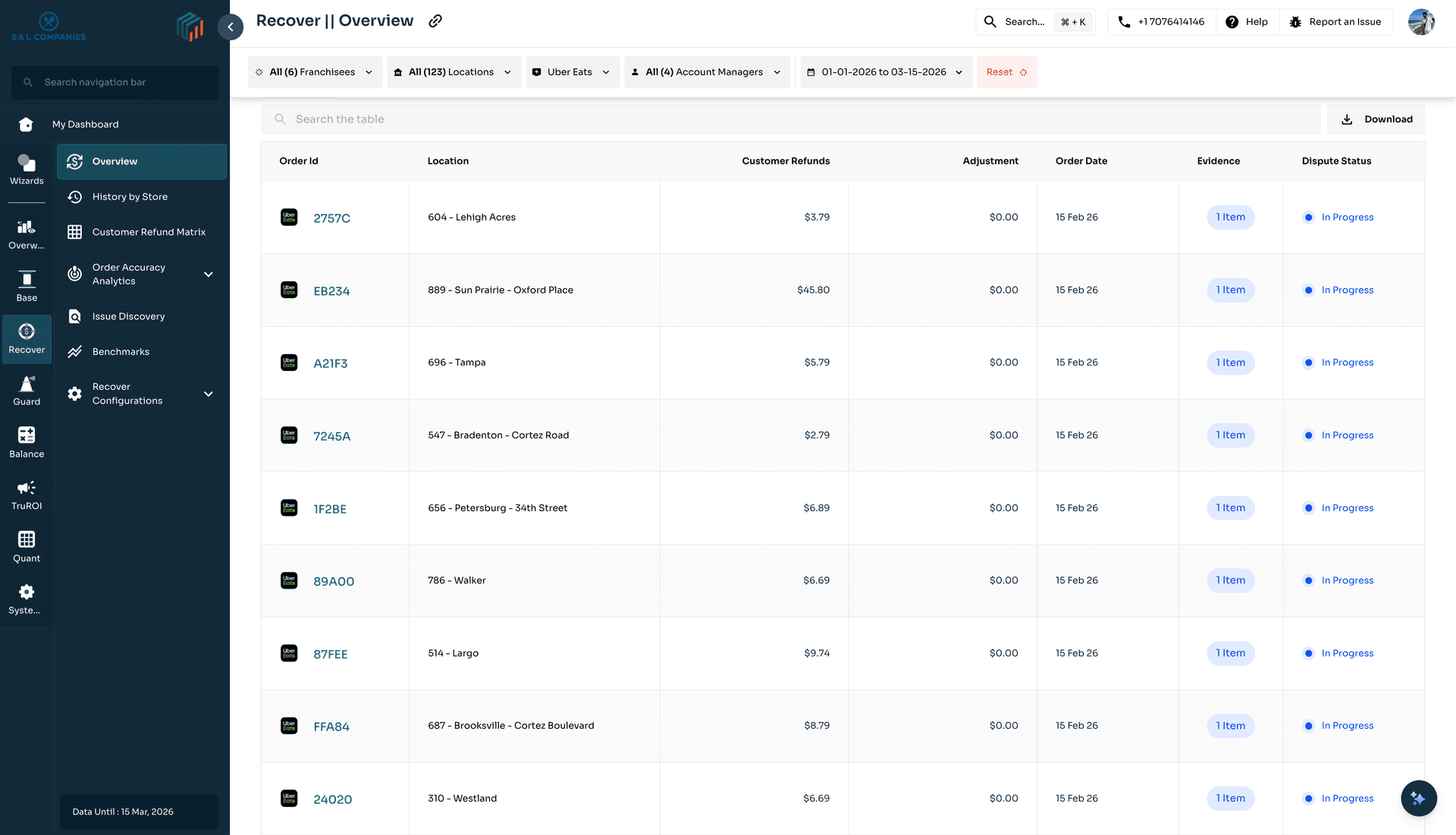Collapse sidebar with the back-arrow button
1456x835 pixels.
click(231, 27)
